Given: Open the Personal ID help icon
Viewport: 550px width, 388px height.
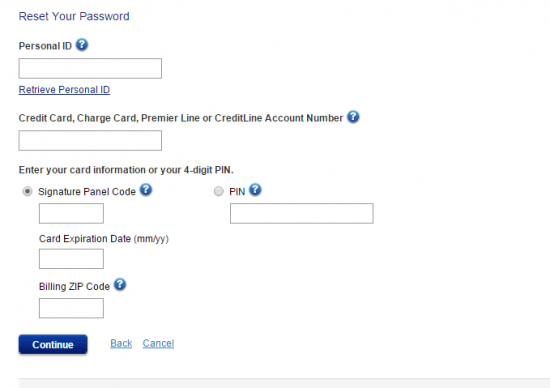Looking at the screenshot, I should (82, 45).
